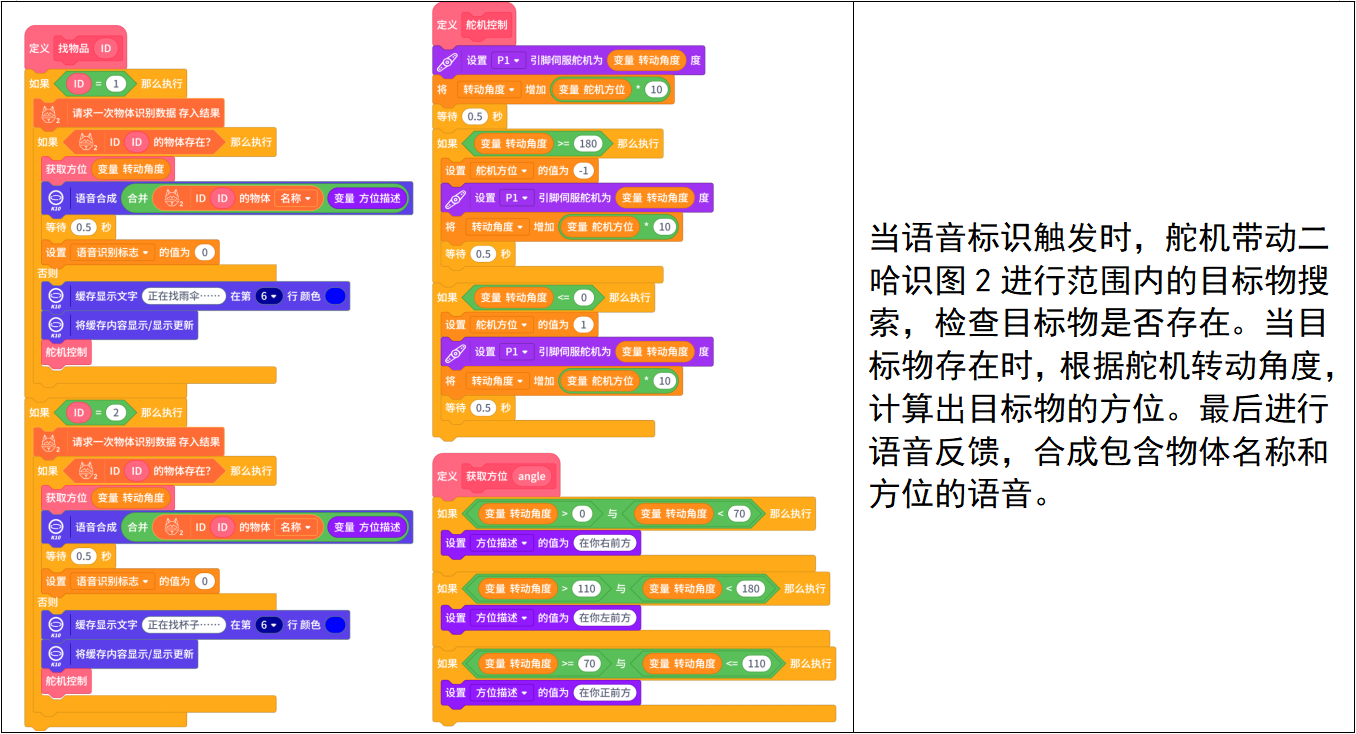Click the K10 icon on 语音合成 block under ID = 1
The image size is (1356, 734).
point(56,199)
